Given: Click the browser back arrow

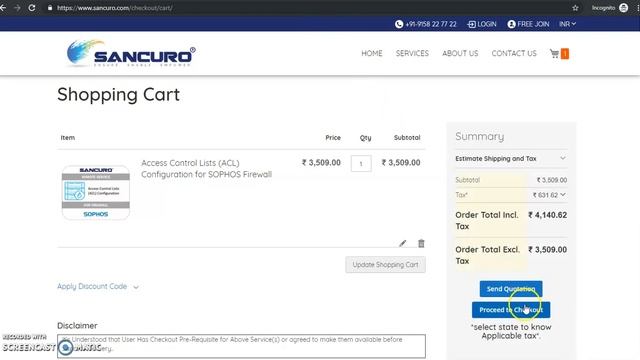Looking at the screenshot, I should [x=3, y=8].
